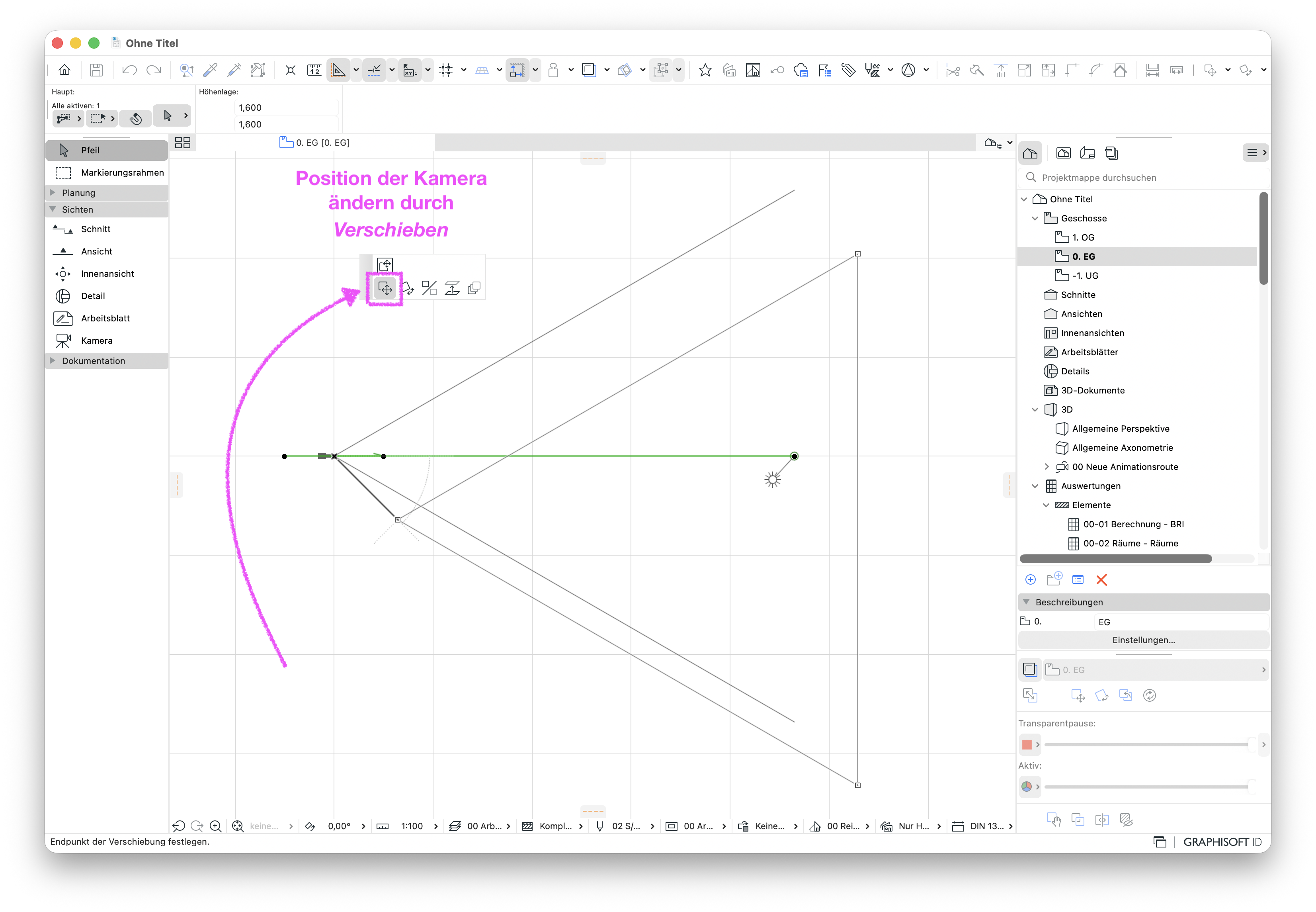Click the undo arrow icon

point(130,70)
